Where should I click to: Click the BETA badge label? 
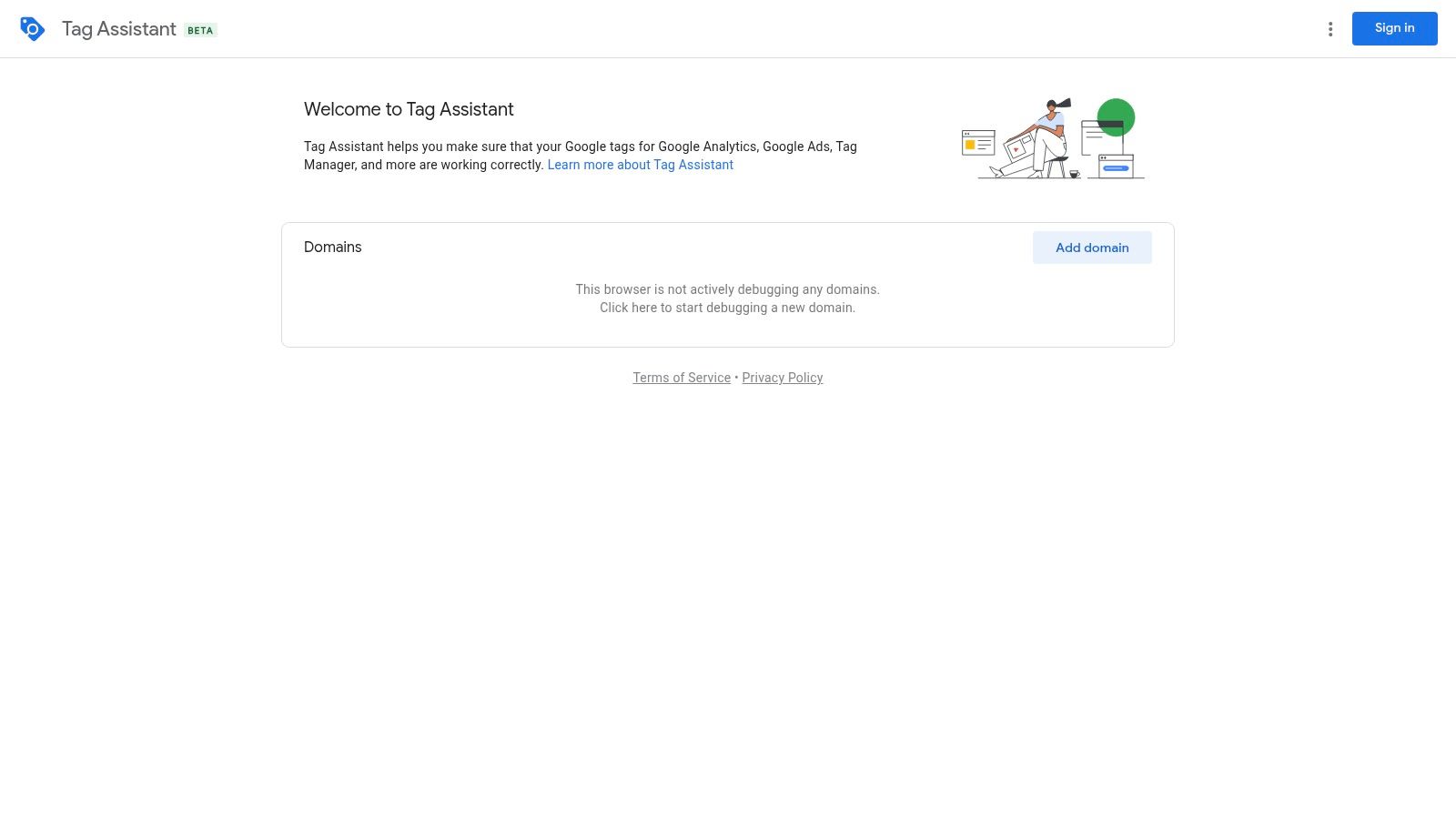coord(200,30)
